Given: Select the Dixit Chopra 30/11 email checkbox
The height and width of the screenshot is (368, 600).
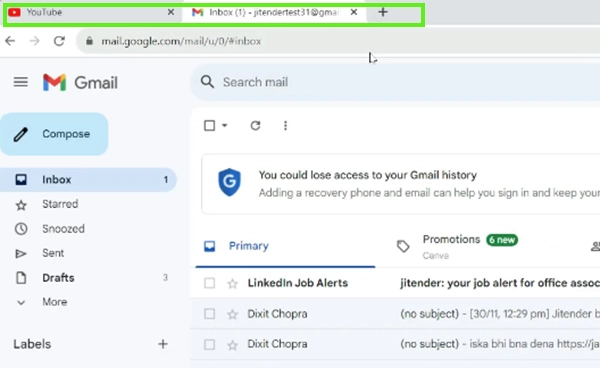Looking at the screenshot, I should coord(209,314).
